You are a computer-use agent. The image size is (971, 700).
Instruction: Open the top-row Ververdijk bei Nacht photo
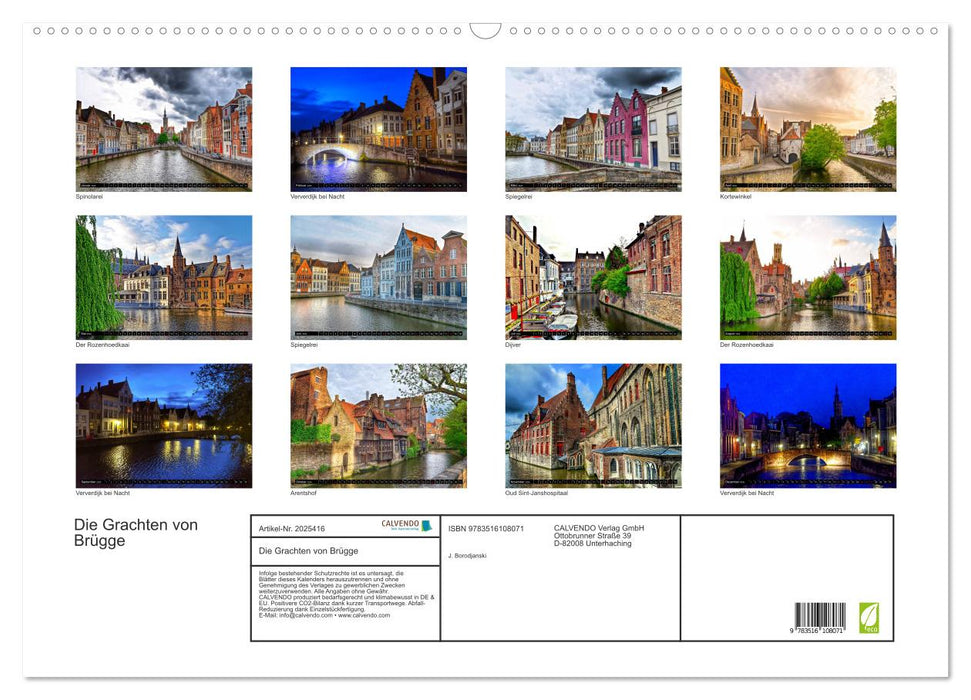pyautogui.click(x=378, y=129)
